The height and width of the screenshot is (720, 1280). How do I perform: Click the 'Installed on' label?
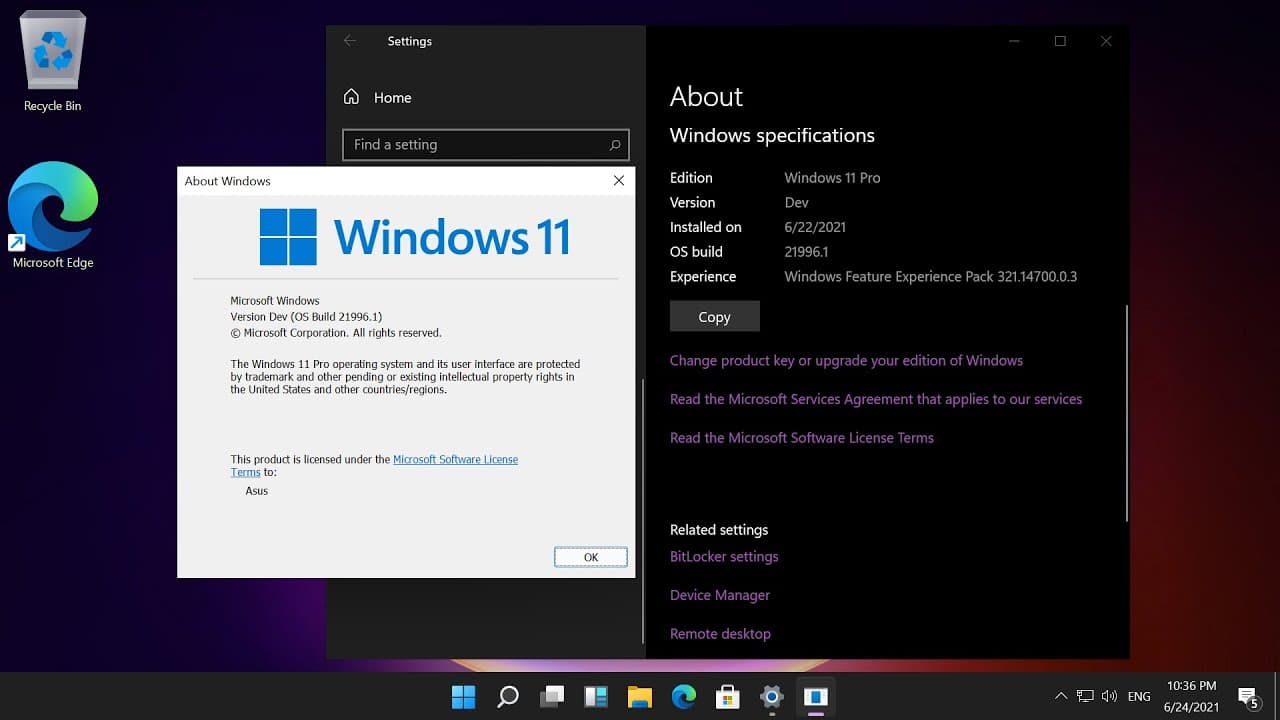706,227
